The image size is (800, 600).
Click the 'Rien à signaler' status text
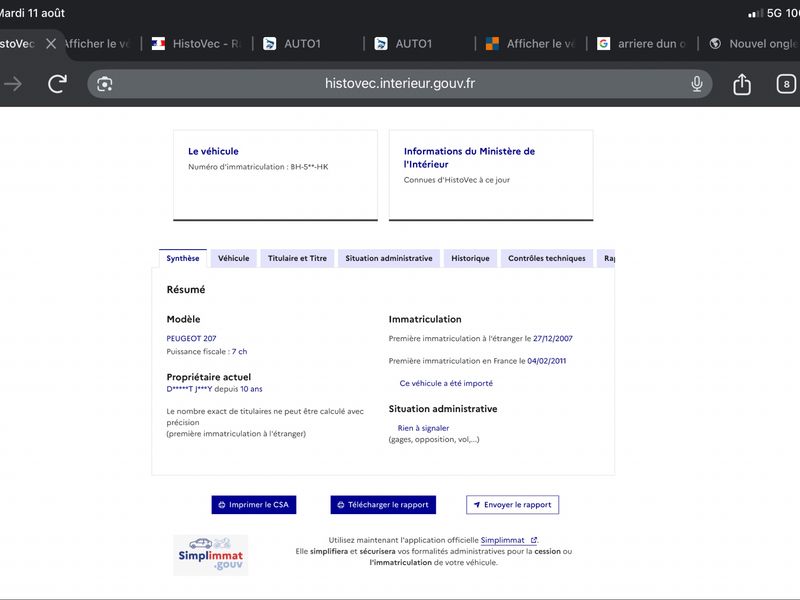tap(423, 428)
